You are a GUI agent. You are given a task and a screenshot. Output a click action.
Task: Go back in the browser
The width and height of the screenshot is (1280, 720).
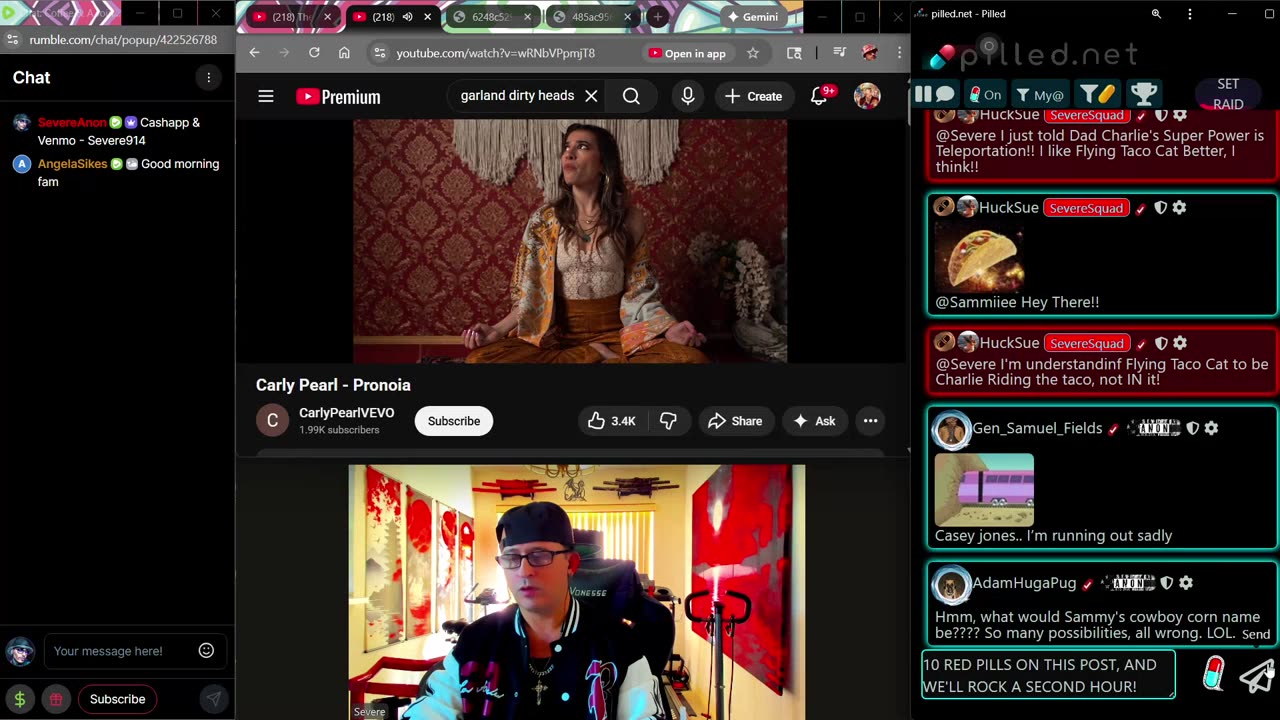coord(254,53)
